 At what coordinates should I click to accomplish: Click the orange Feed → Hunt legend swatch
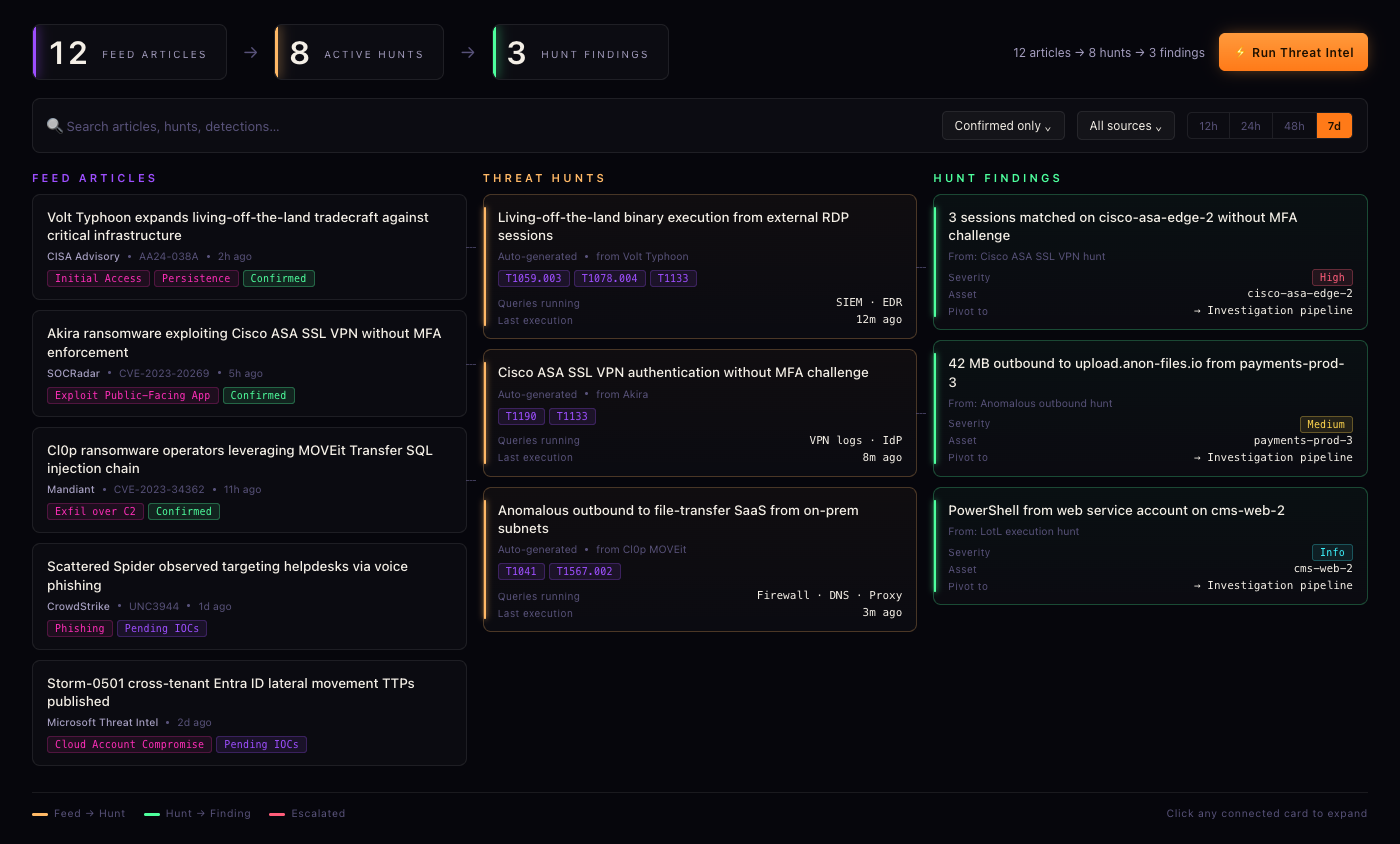(x=40, y=814)
